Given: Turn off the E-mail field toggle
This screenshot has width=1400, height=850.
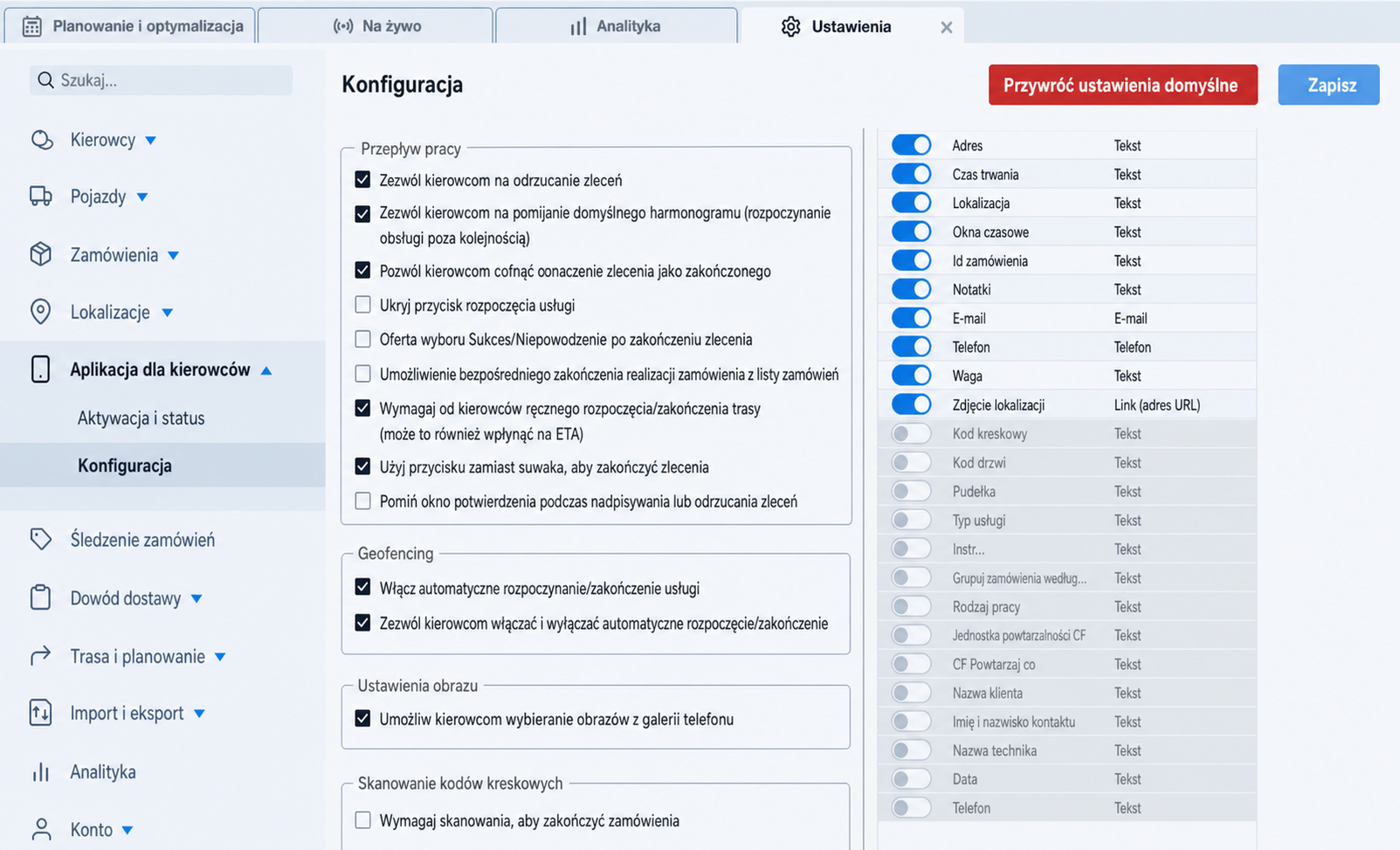Looking at the screenshot, I should [x=911, y=318].
